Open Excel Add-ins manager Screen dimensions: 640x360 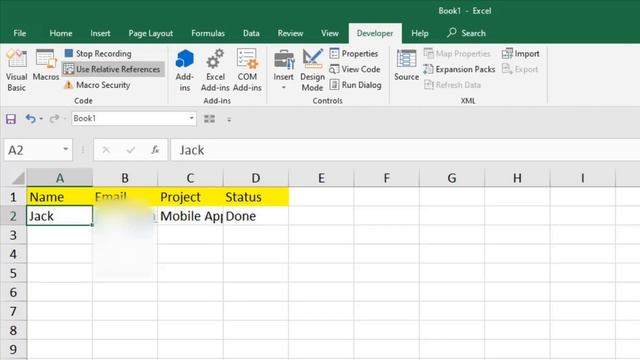pyautogui.click(x=215, y=70)
